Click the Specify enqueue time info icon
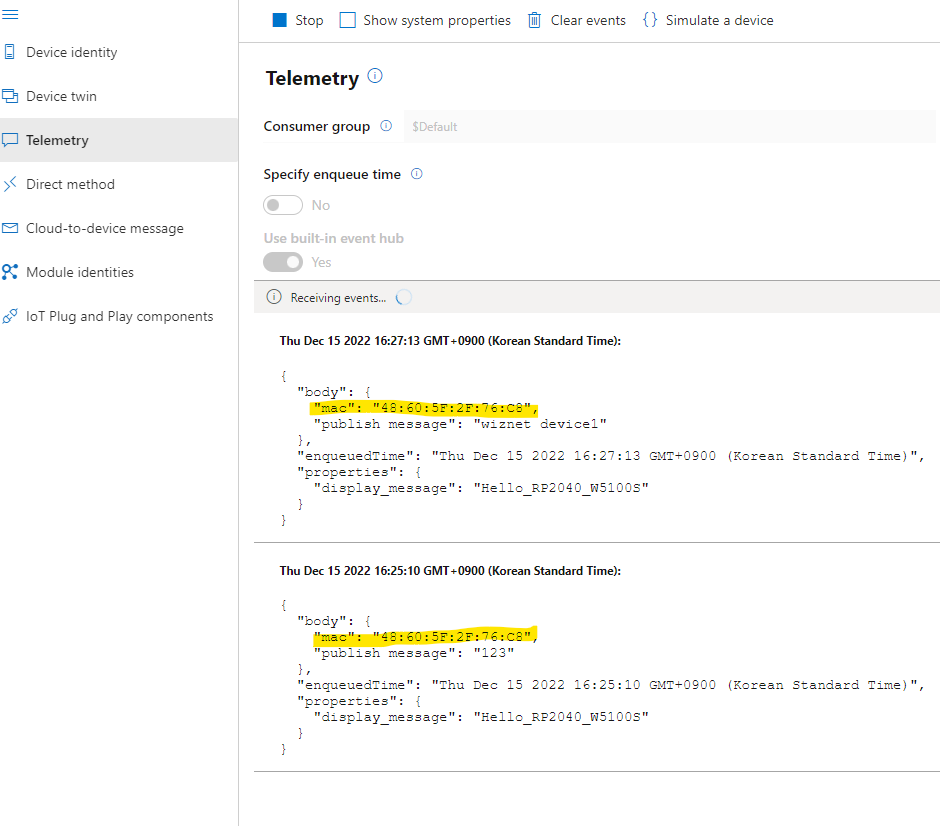 [417, 174]
